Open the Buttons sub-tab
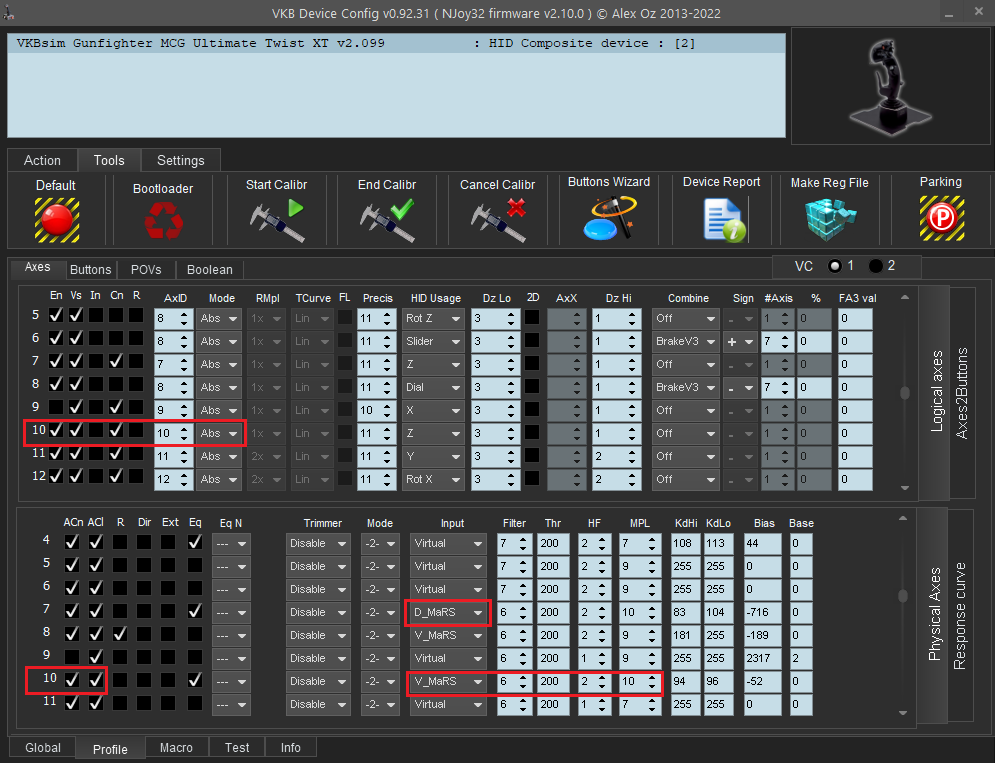 pyautogui.click(x=91, y=270)
